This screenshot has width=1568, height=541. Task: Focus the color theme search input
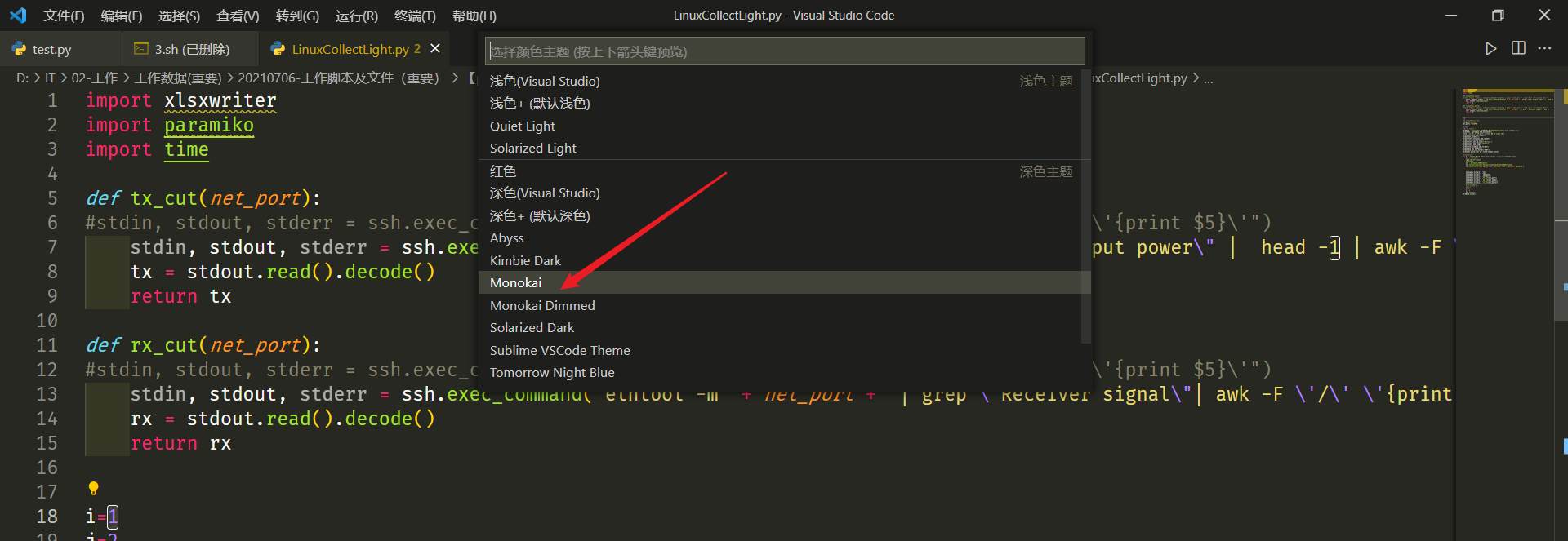click(785, 51)
